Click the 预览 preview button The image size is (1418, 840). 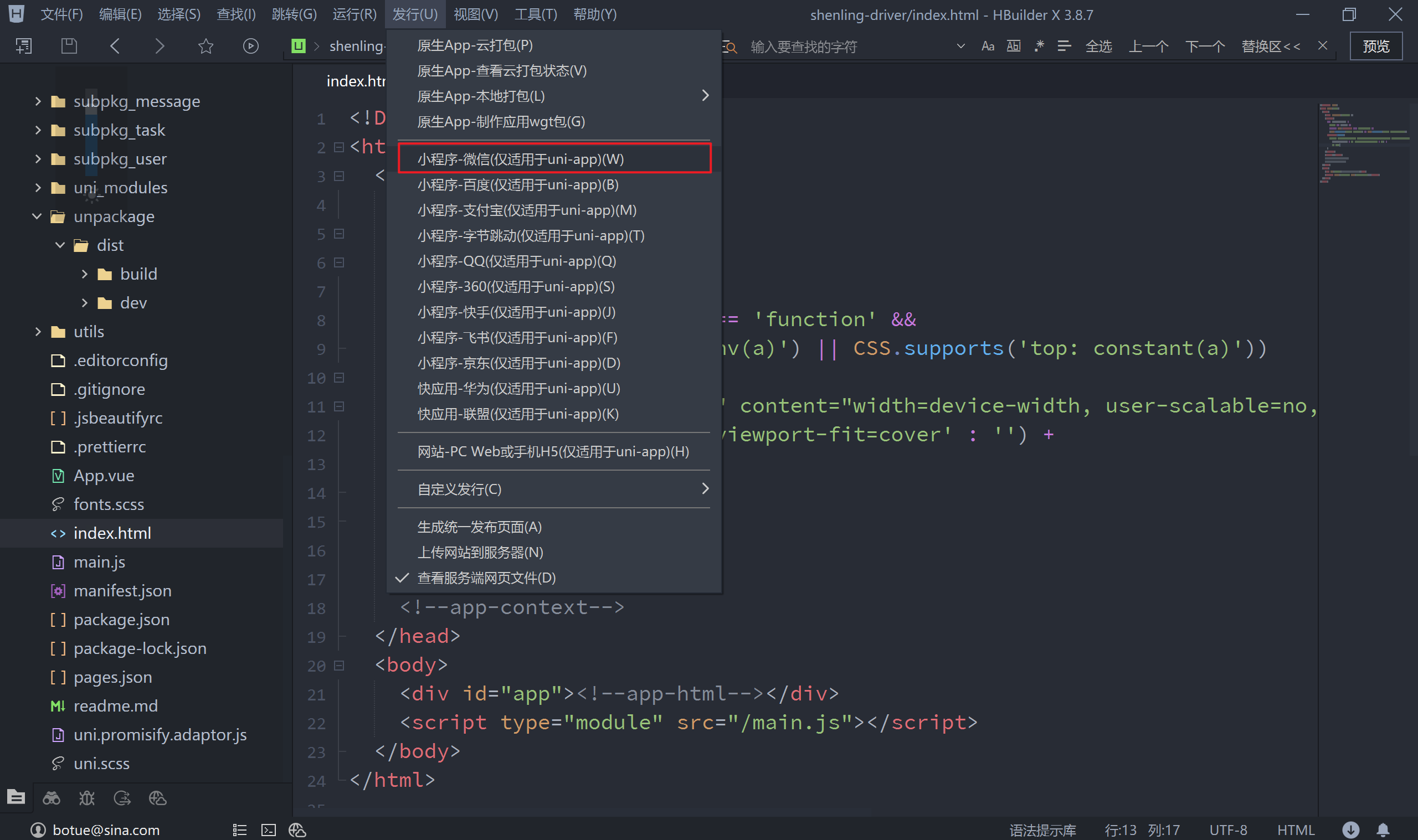[1375, 47]
